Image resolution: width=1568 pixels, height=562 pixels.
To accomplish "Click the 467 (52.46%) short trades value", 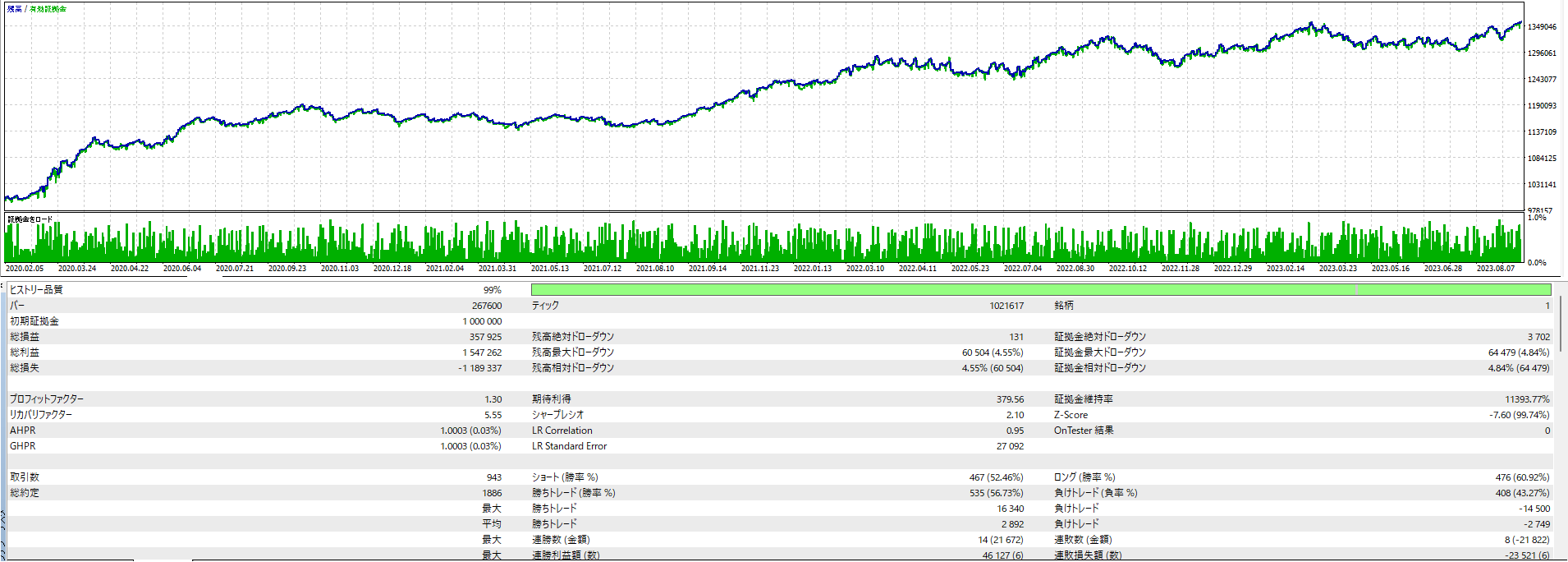I will click(997, 477).
